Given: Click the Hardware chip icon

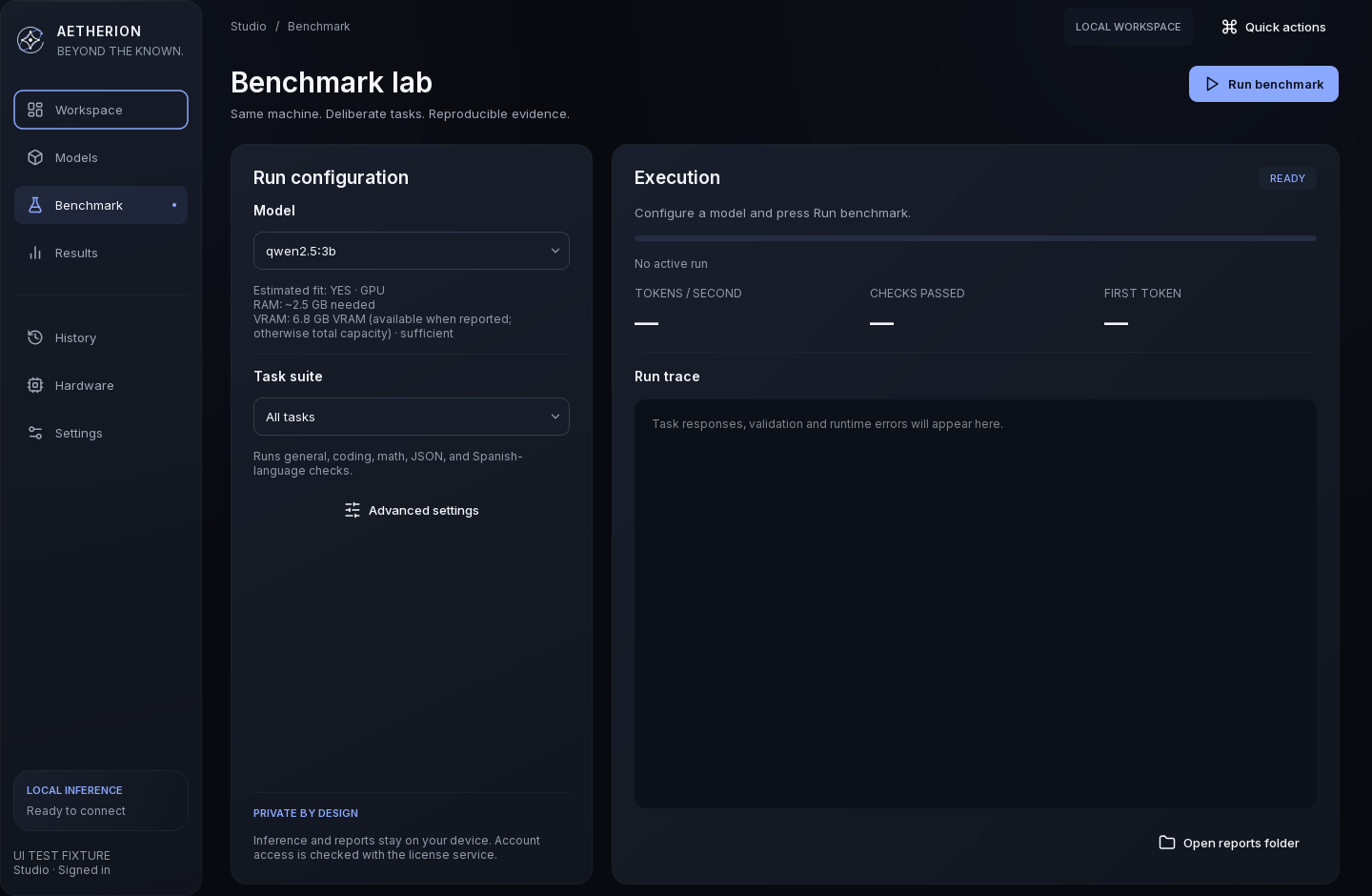Looking at the screenshot, I should (35, 385).
